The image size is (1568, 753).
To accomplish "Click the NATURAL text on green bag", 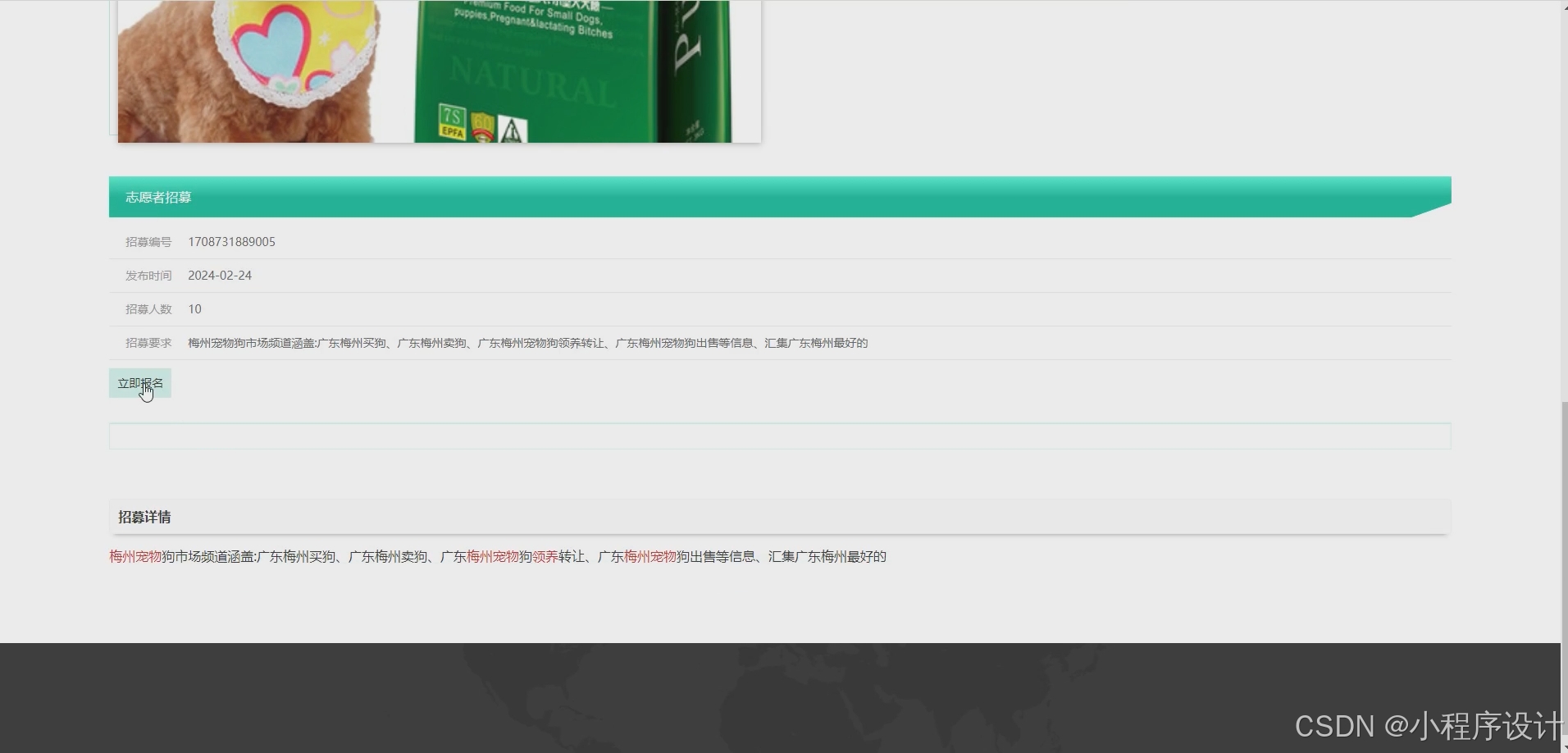I will point(532,82).
